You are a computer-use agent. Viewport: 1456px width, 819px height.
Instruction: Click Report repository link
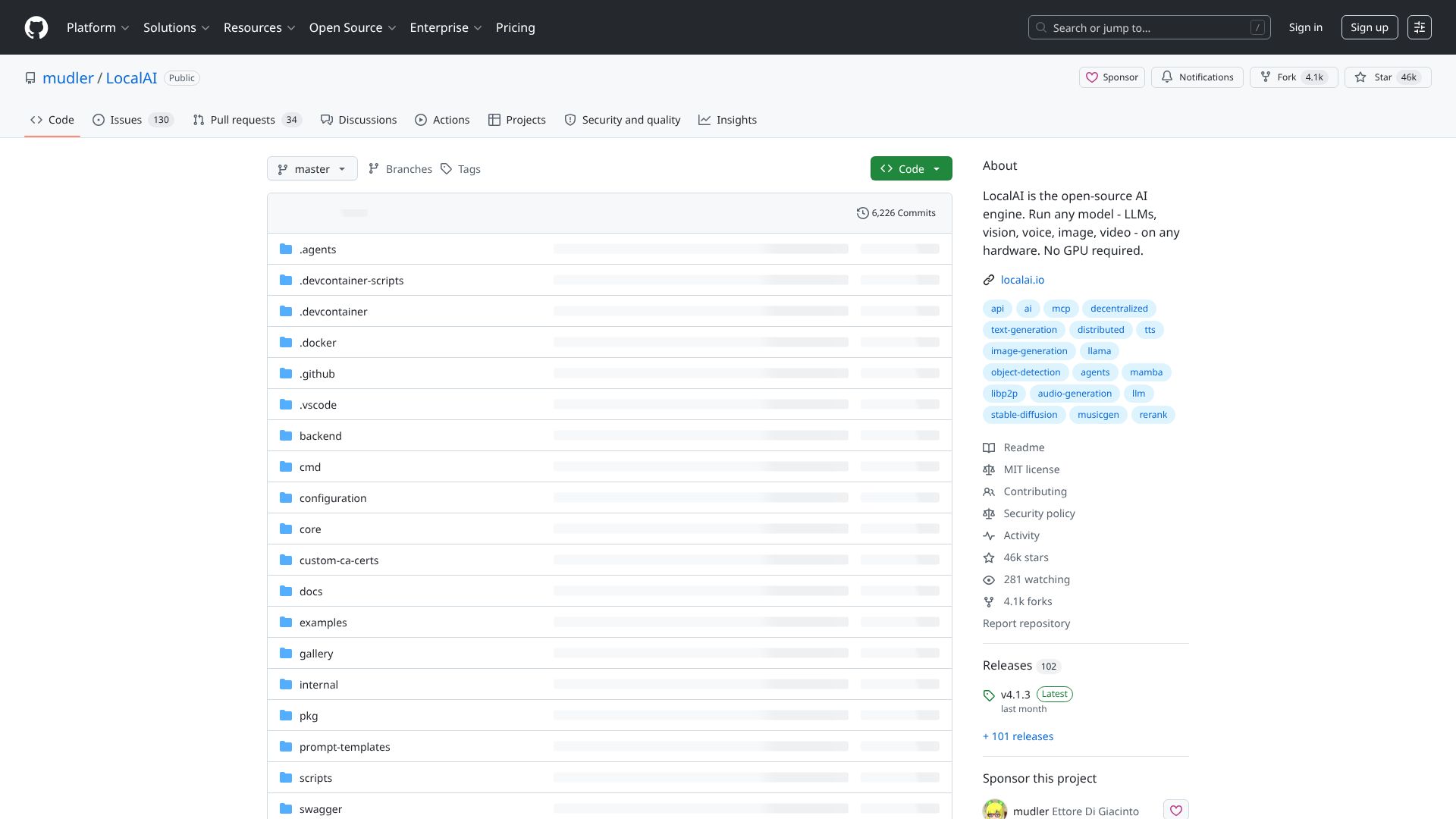coord(1026,623)
